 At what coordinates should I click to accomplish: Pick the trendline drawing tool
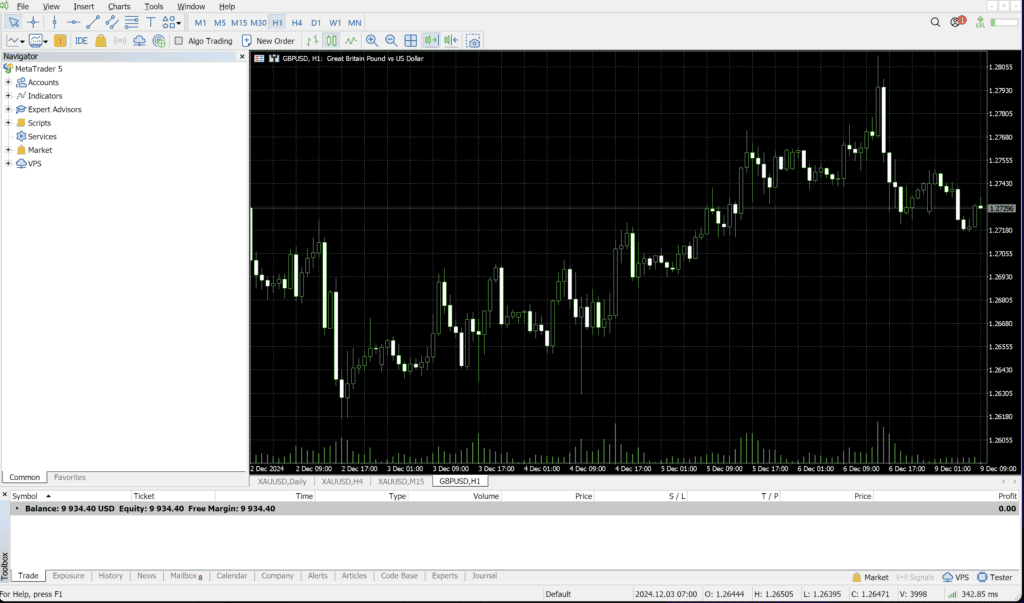93,22
